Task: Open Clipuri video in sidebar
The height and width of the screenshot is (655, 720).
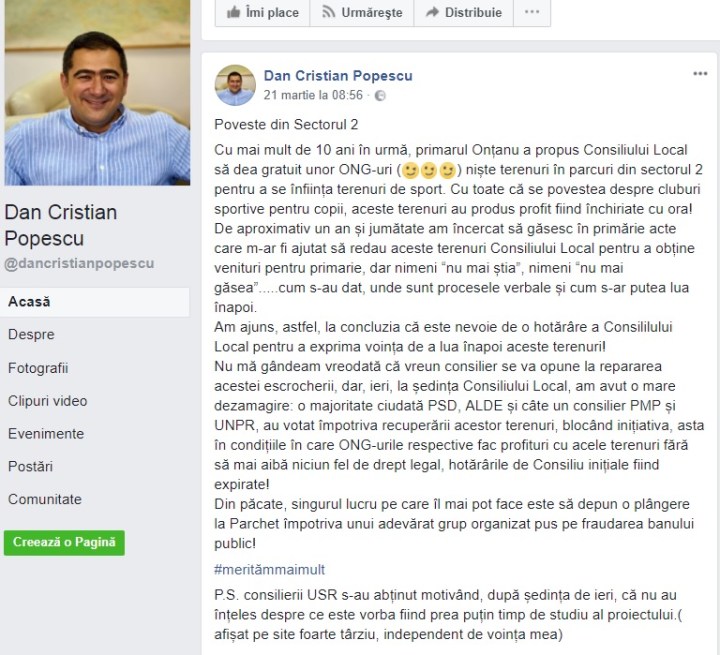Action: 48,401
